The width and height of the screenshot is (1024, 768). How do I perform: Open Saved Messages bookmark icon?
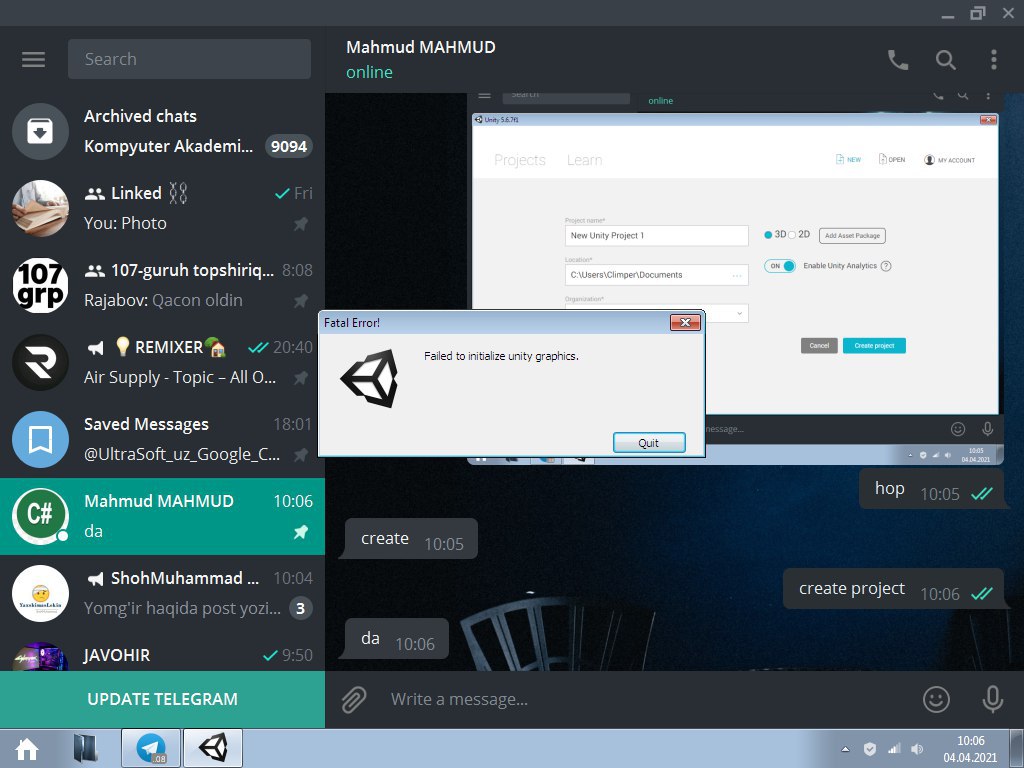pyautogui.click(x=40, y=440)
